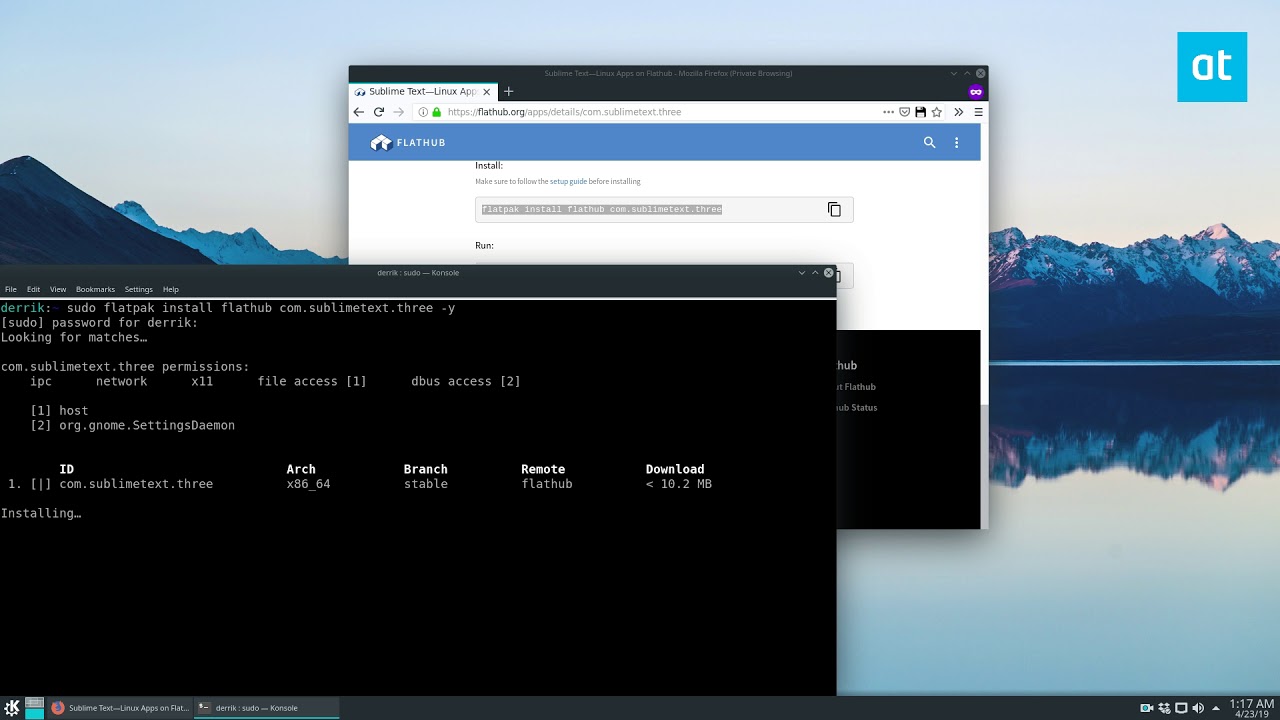This screenshot has width=1280, height=720.
Task: Open Konsole View menu
Action: coord(58,289)
